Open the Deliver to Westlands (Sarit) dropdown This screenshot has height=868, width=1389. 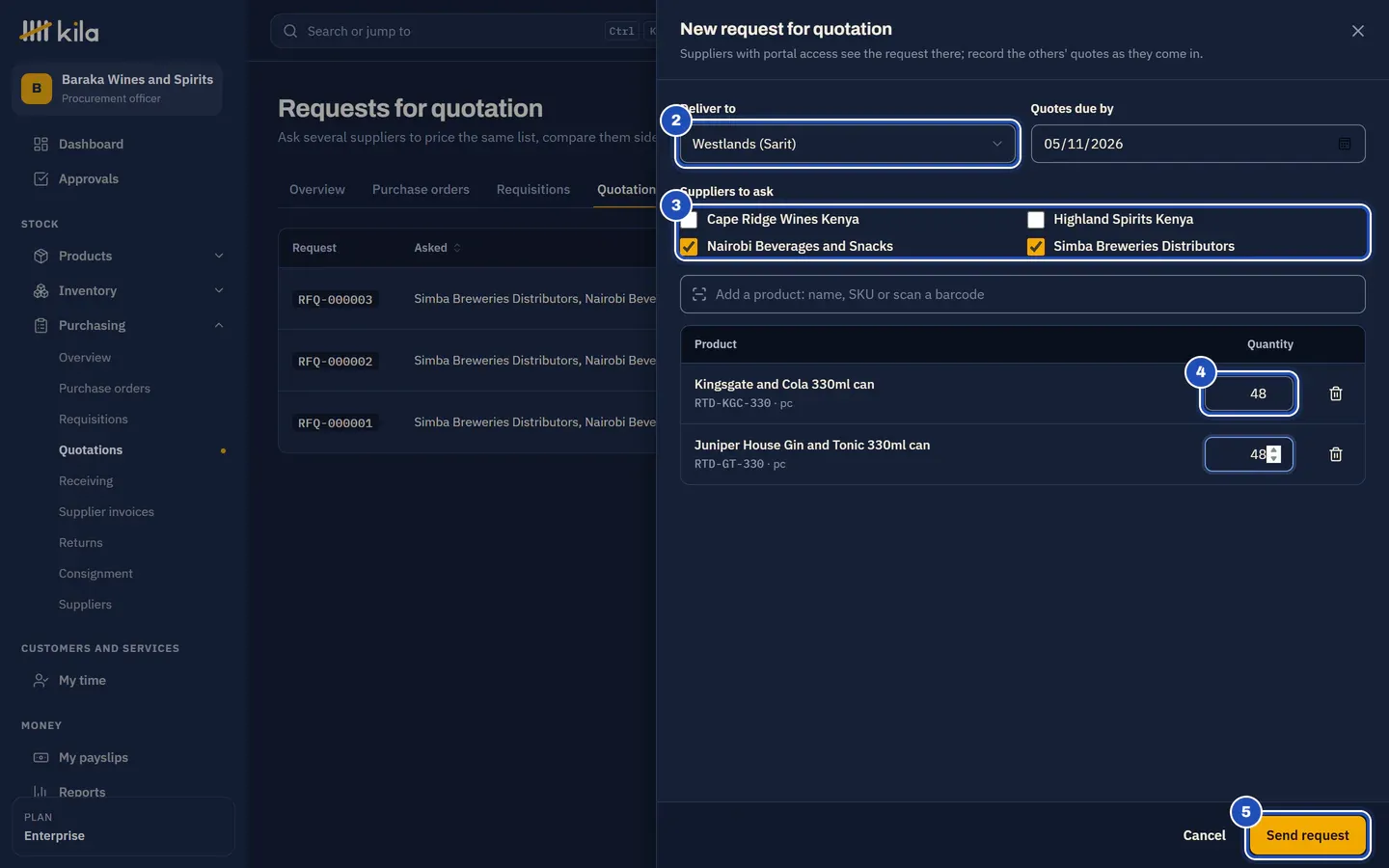848,144
